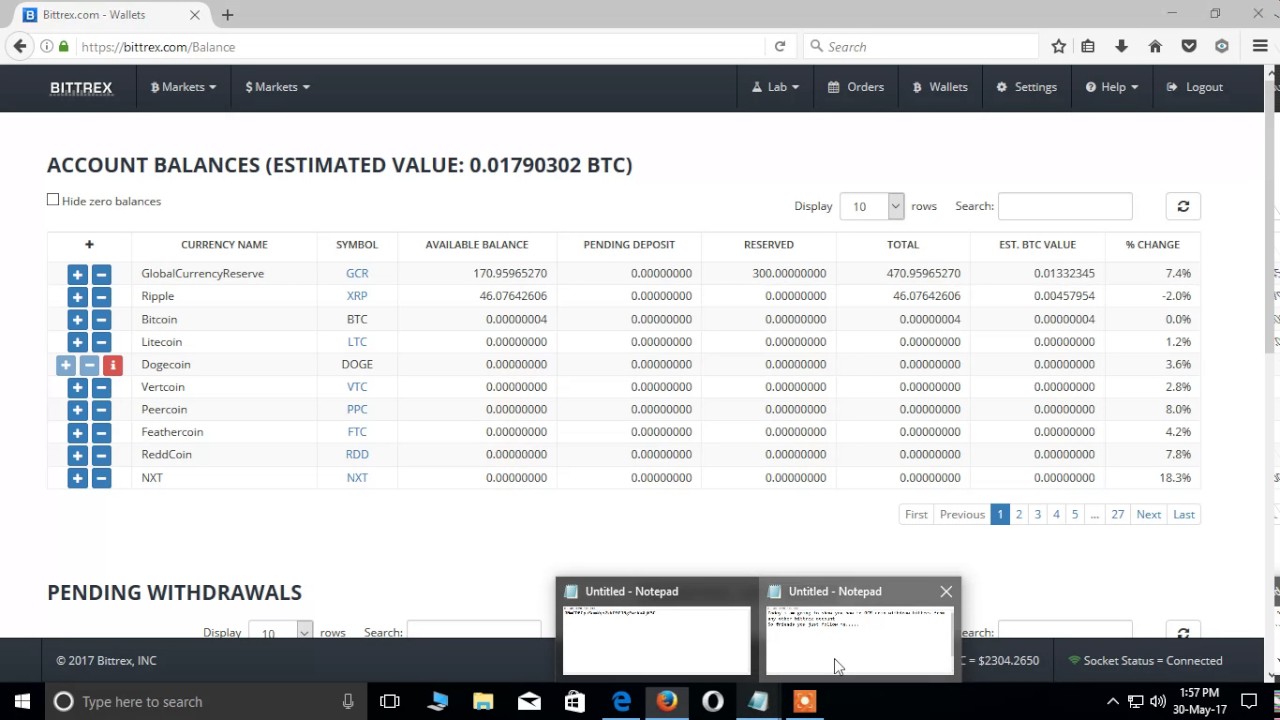Open the Windows Start menu

coord(22,701)
